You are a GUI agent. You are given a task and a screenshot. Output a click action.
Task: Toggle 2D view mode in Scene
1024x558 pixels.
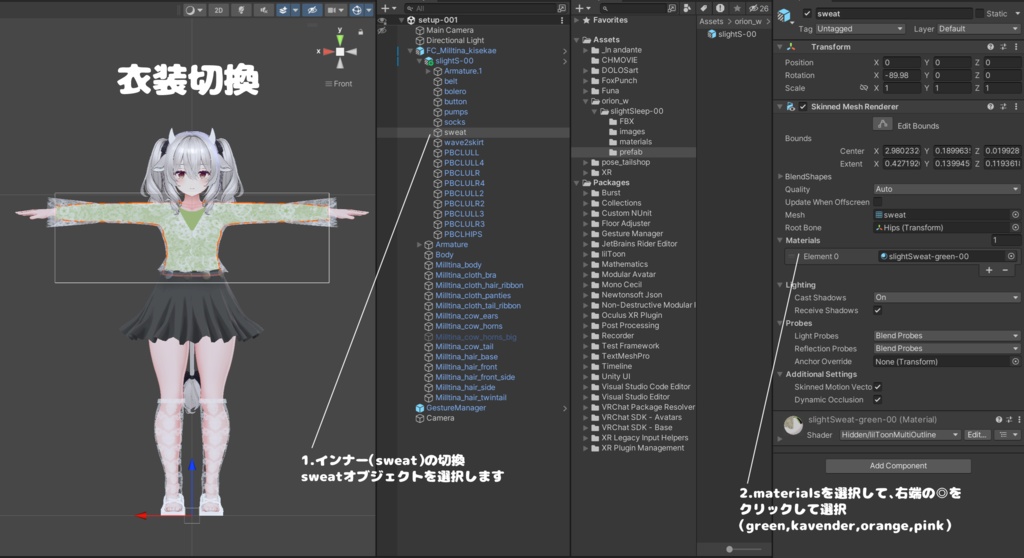(x=219, y=10)
